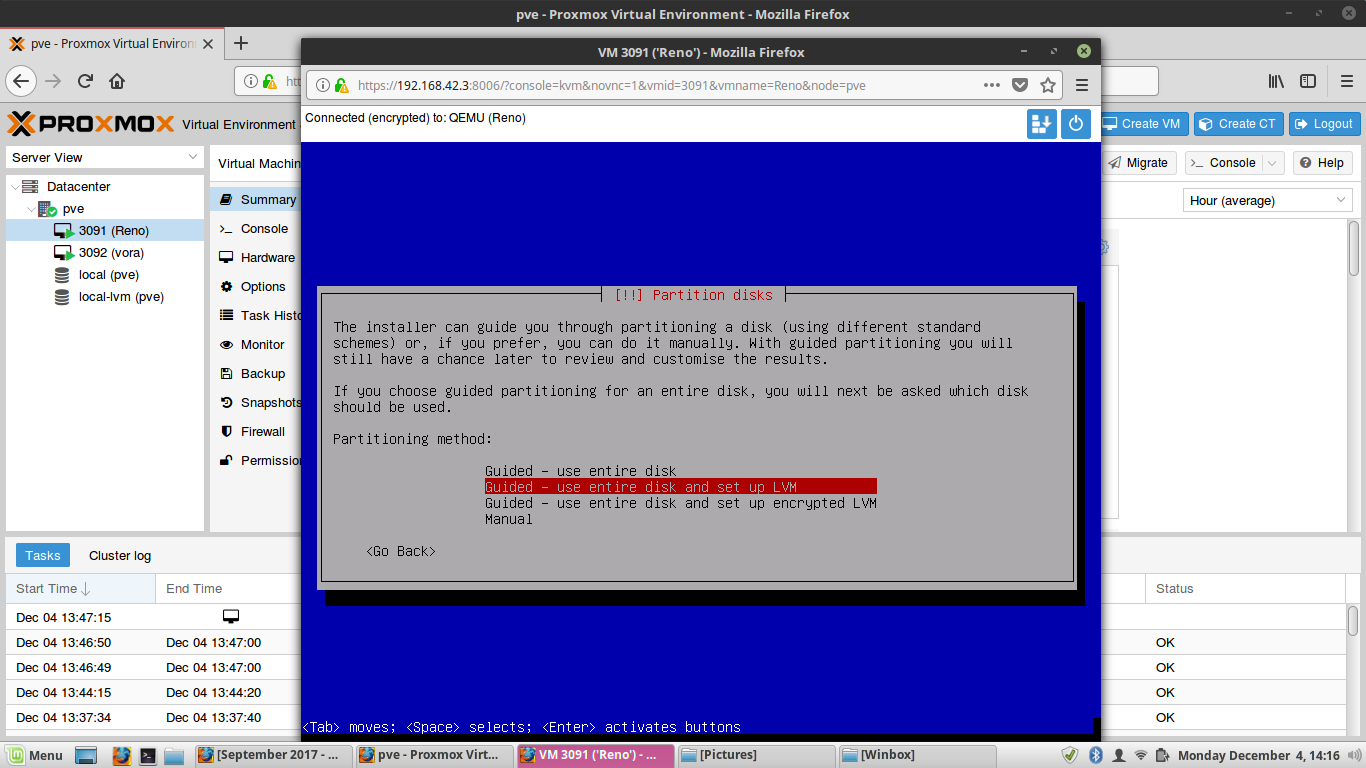Reload the pve Proxmox page
The image size is (1366, 768).
[86, 81]
